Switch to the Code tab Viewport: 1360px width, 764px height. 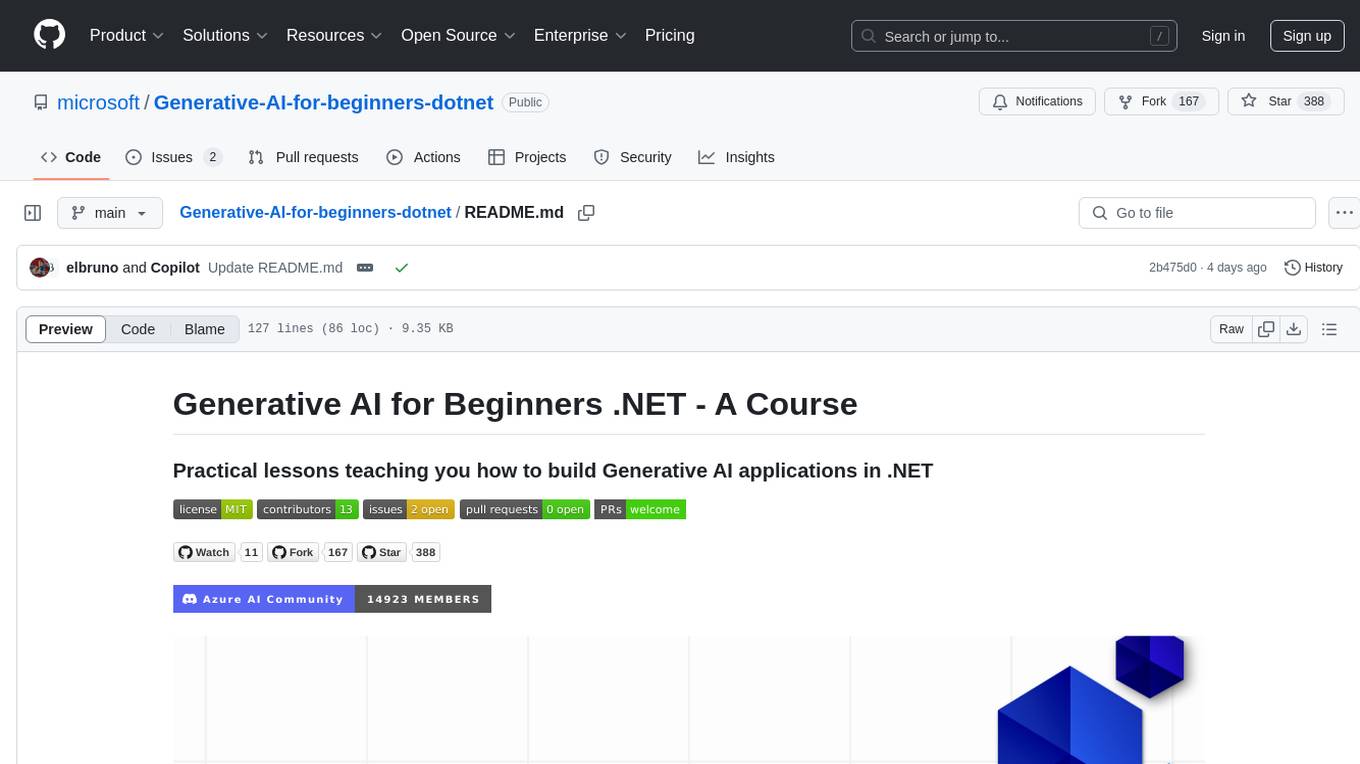[x=71, y=157]
